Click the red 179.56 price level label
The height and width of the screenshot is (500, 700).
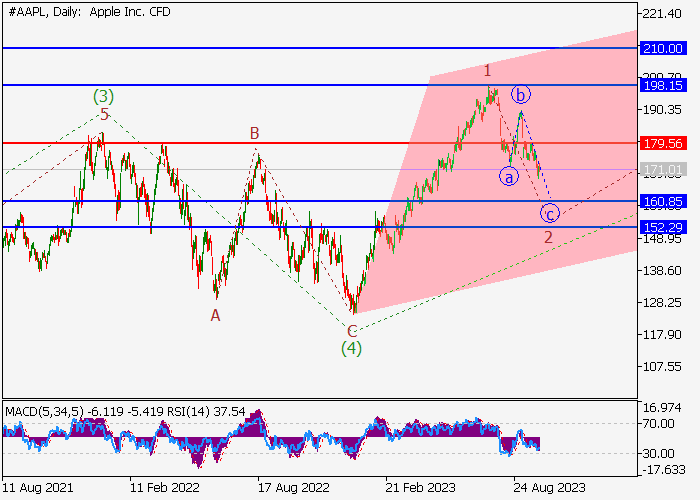(663, 143)
